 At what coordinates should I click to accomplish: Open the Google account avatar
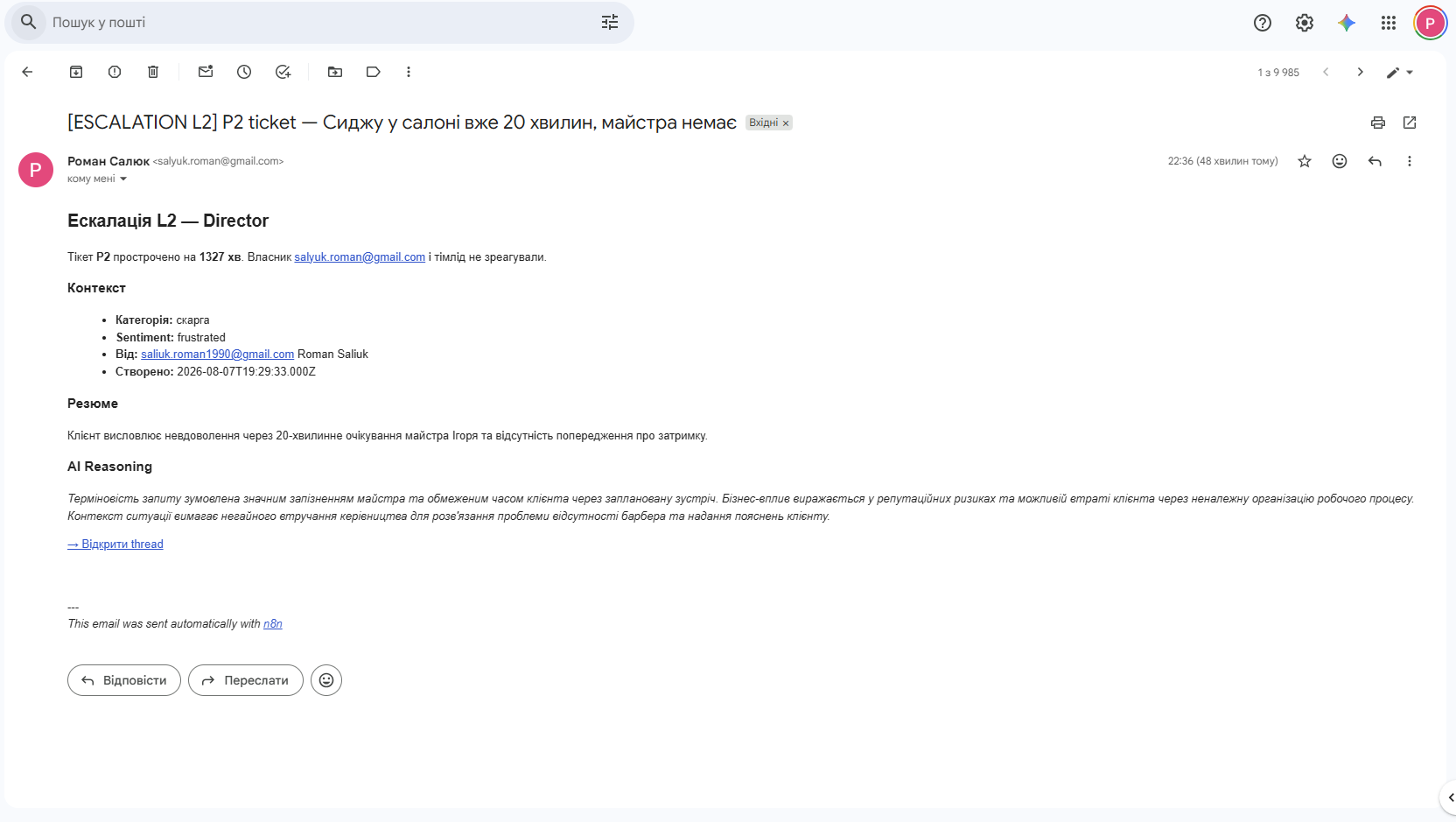pos(1431,23)
